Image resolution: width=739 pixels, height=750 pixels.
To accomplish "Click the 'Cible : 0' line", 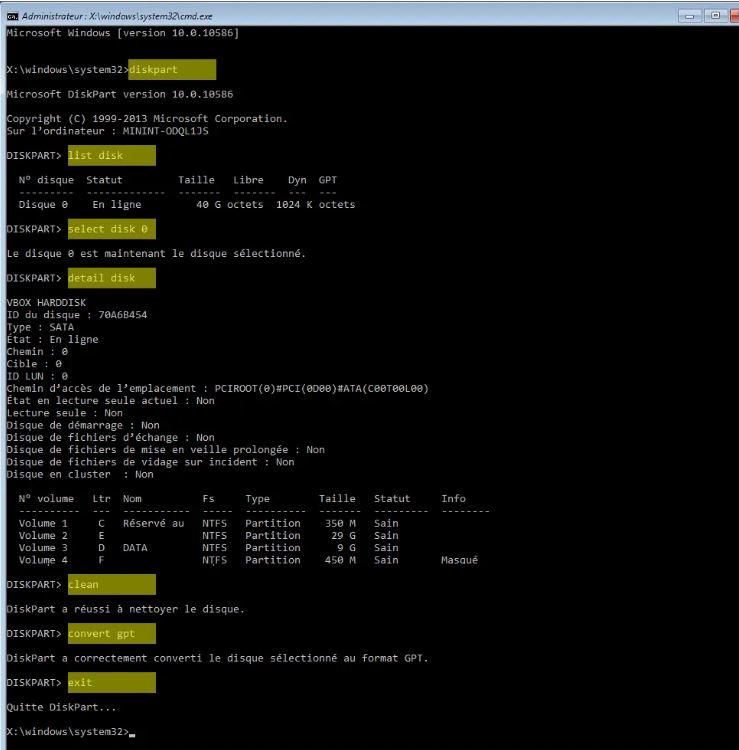I will (34, 364).
